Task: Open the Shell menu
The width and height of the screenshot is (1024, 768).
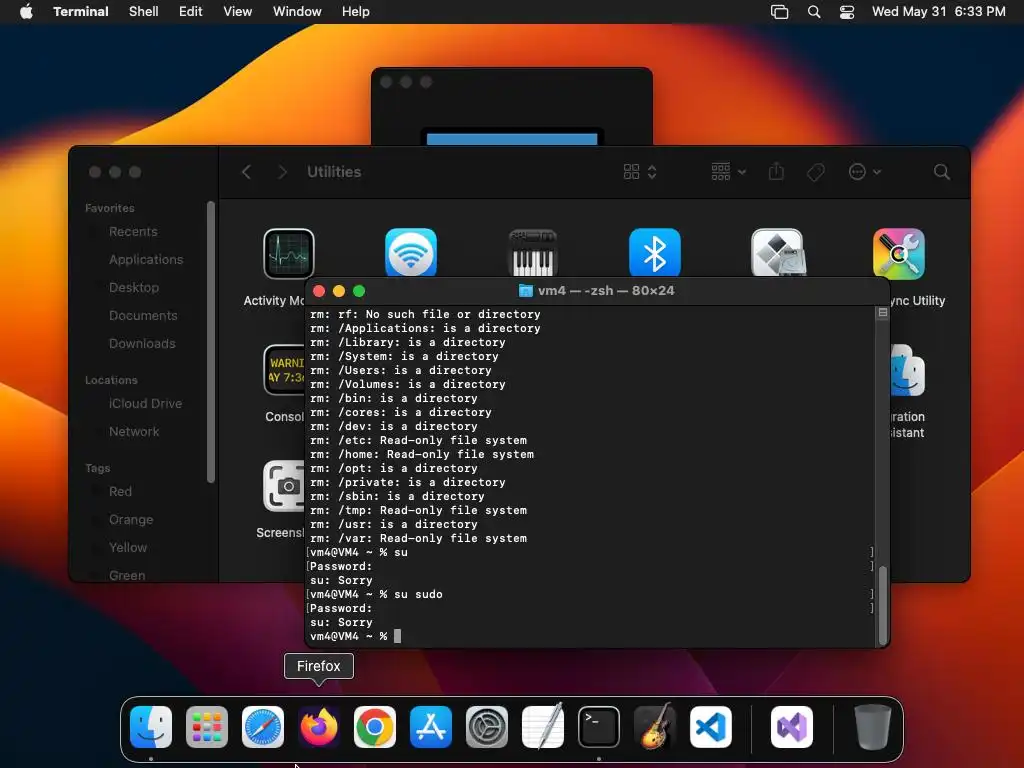Action: click(x=144, y=12)
